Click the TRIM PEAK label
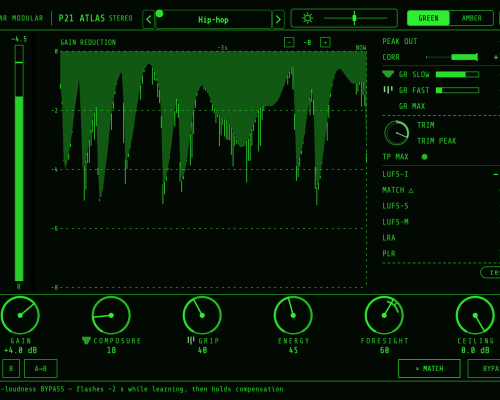The width and height of the screenshot is (500, 400). (437, 141)
